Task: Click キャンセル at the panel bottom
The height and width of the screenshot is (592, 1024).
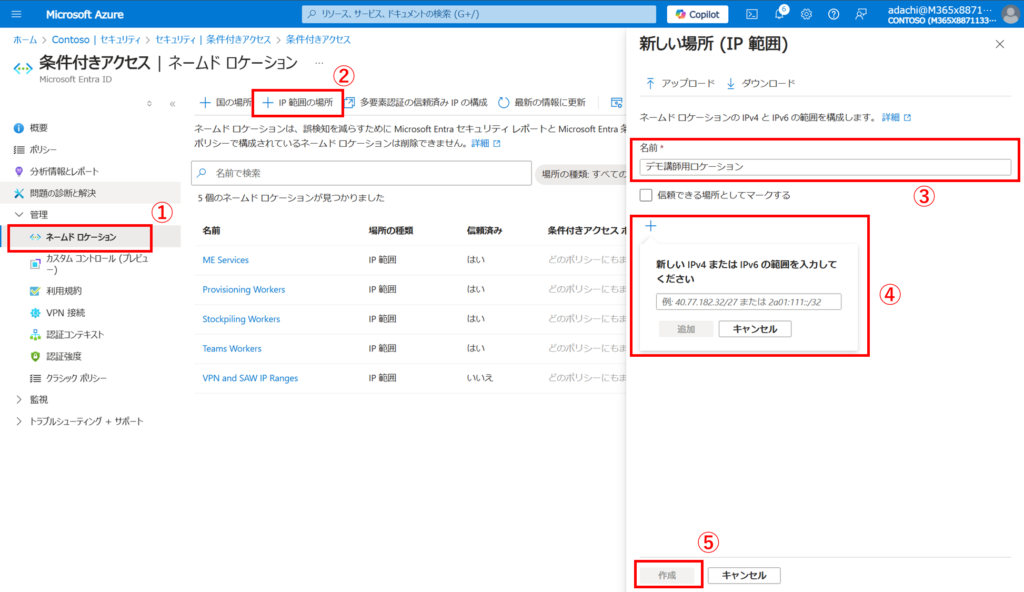Action: click(x=744, y=575)
